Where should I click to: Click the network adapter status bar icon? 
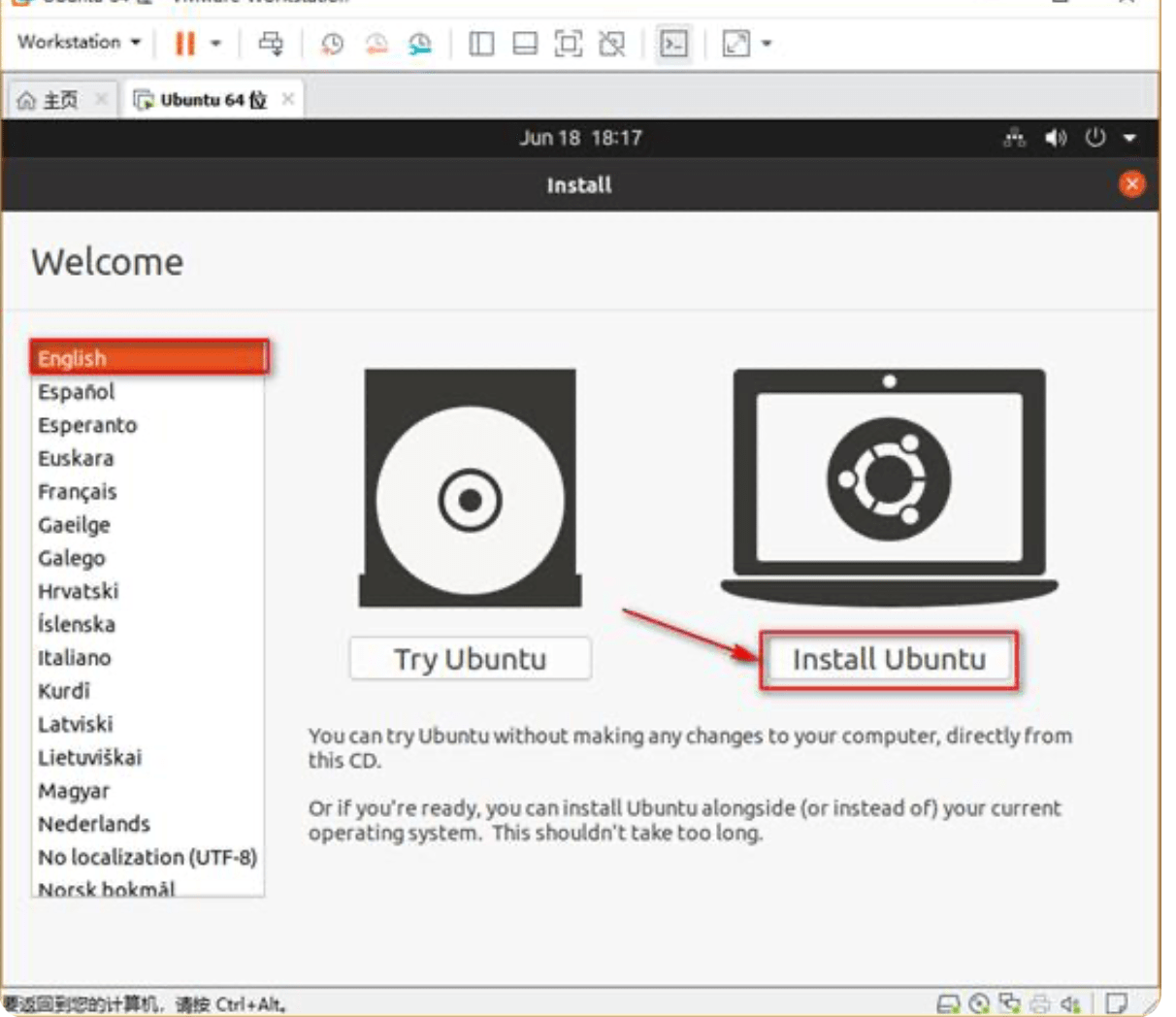1010,1004
